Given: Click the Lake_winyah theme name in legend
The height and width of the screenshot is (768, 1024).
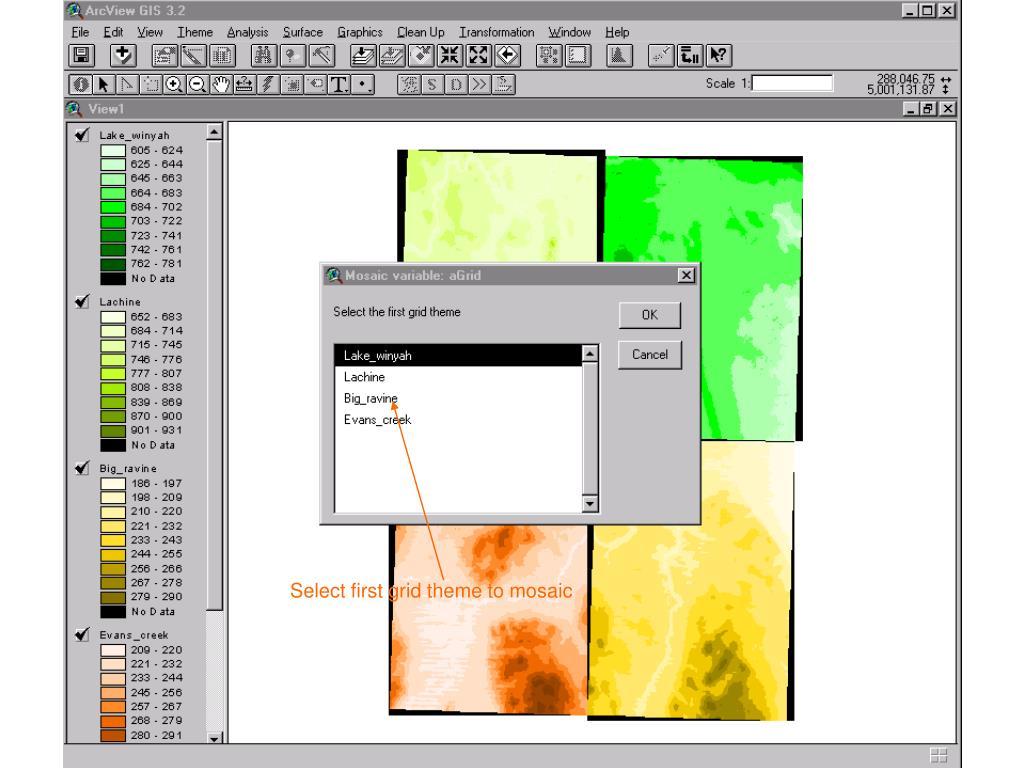Looking at the screenshot, I should click(135, 135).
